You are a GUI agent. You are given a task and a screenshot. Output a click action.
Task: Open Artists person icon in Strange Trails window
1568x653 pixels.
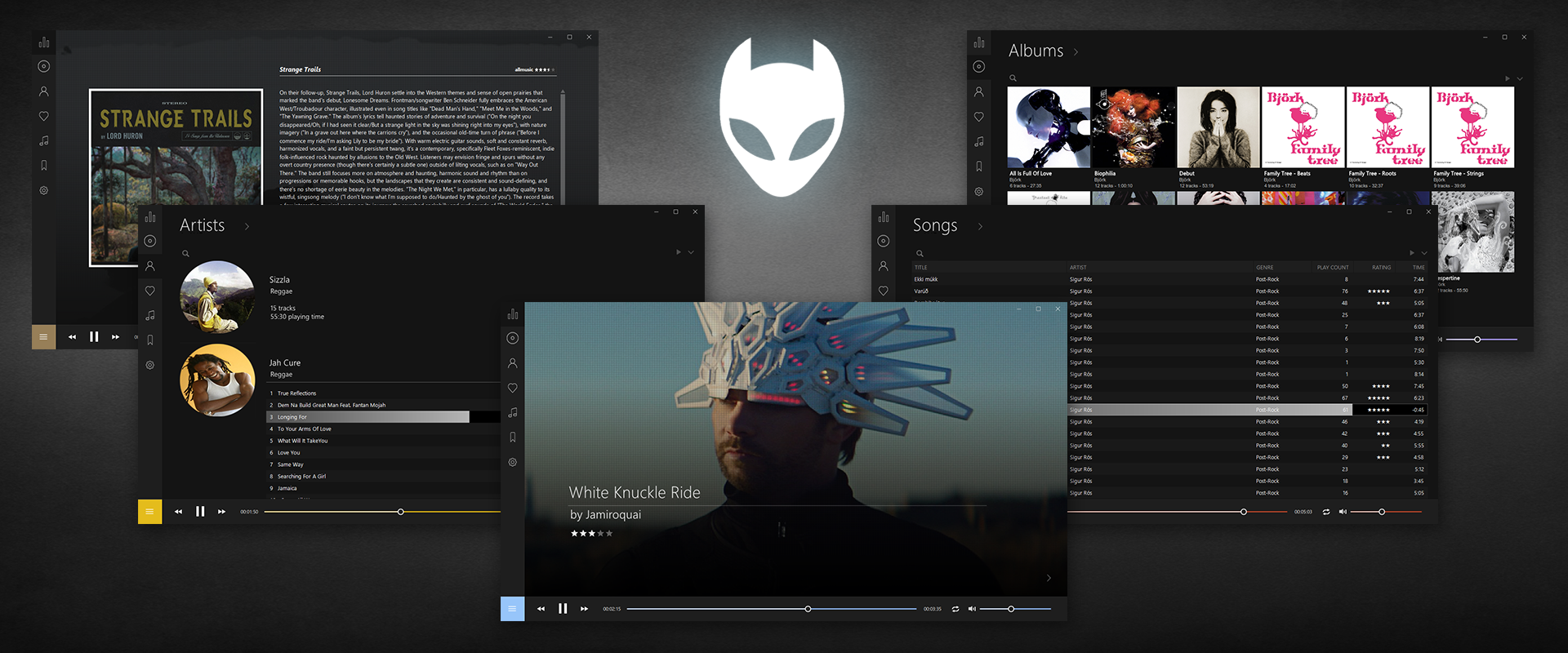(43, 91)
